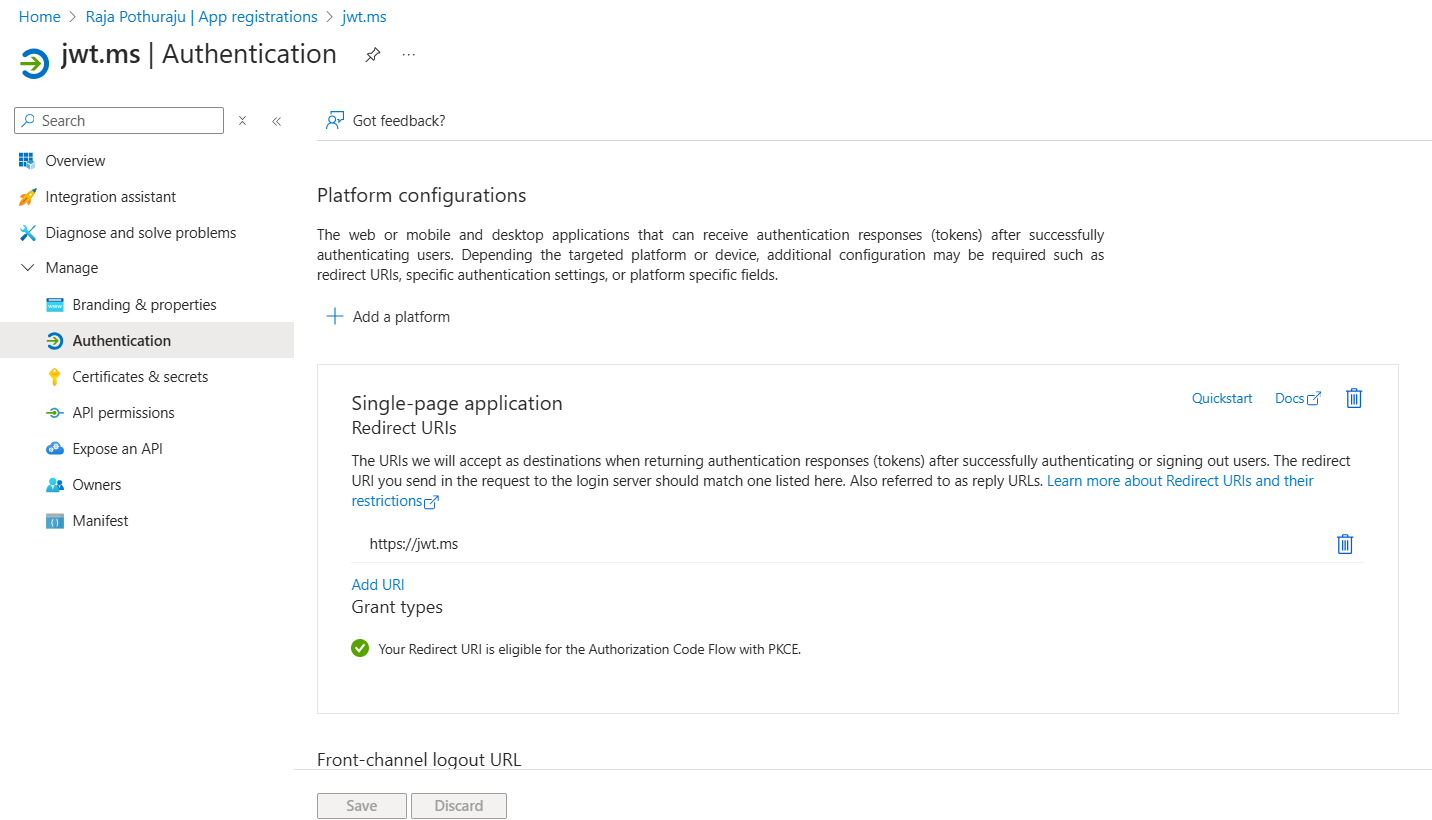Open Branding & properties settings
The height and width of the screenshot is (820, 1432).
[x=146, y=304]
